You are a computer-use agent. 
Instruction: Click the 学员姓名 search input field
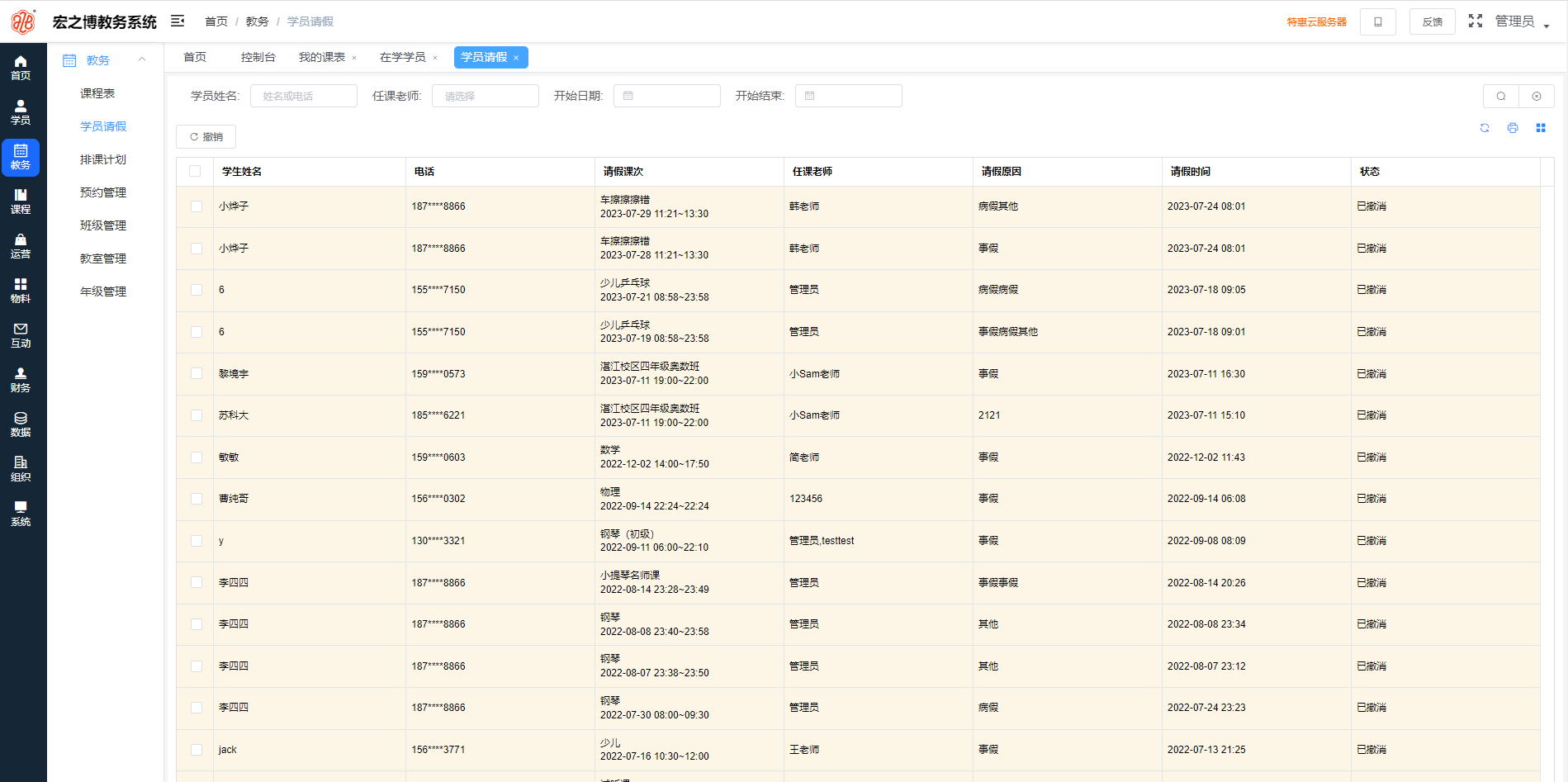point(304,96)
